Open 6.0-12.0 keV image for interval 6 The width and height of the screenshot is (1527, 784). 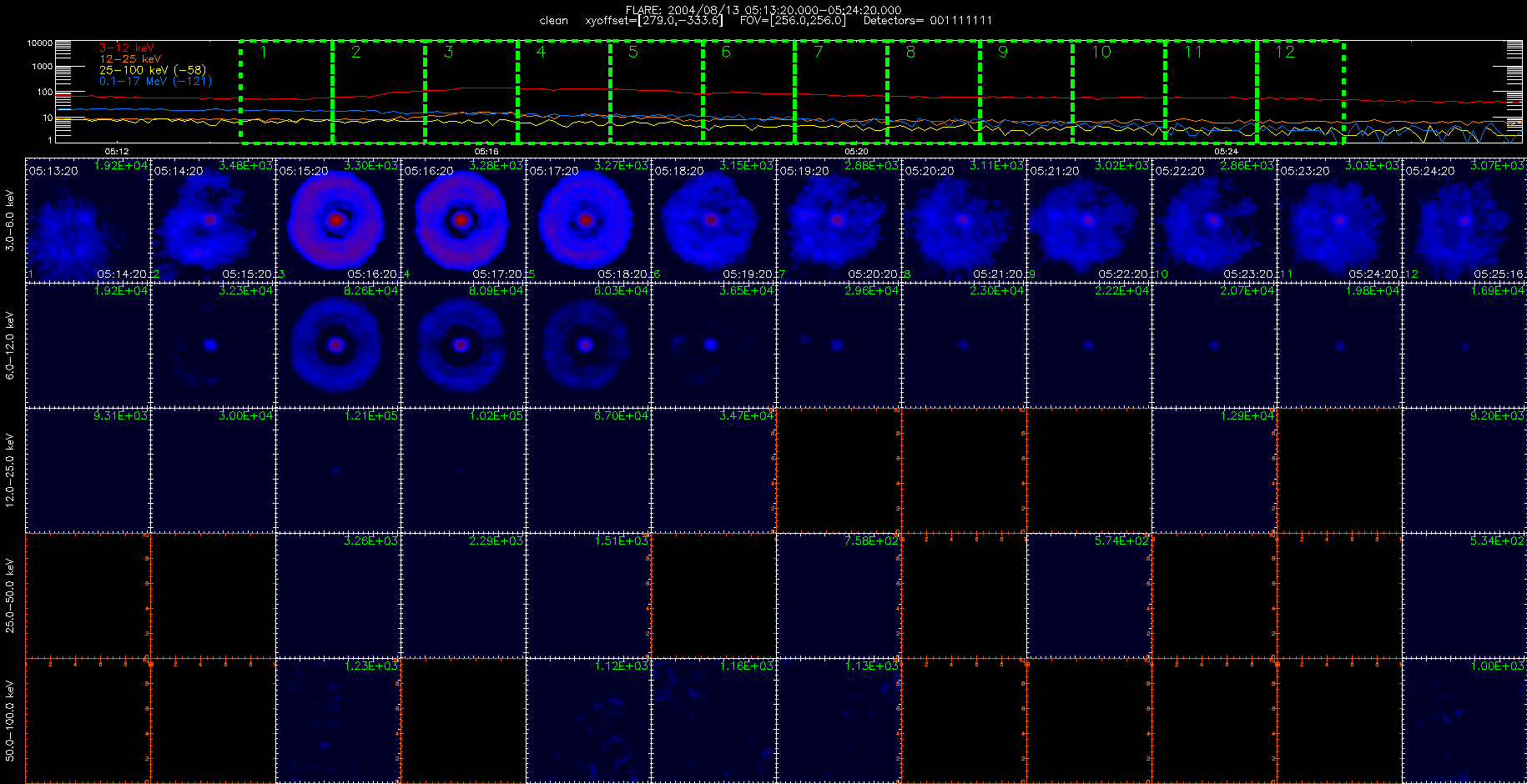pyautogui.click(x=713, y=344)
